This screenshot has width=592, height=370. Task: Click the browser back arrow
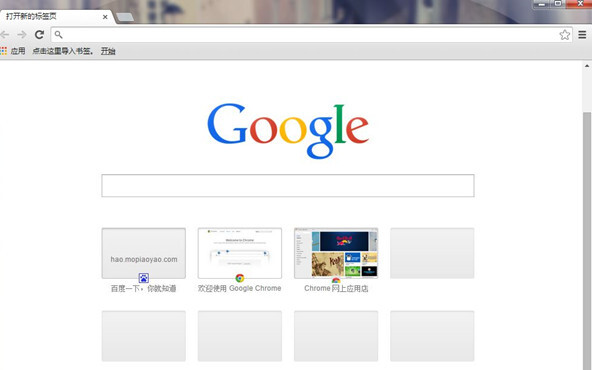point(5,35)
